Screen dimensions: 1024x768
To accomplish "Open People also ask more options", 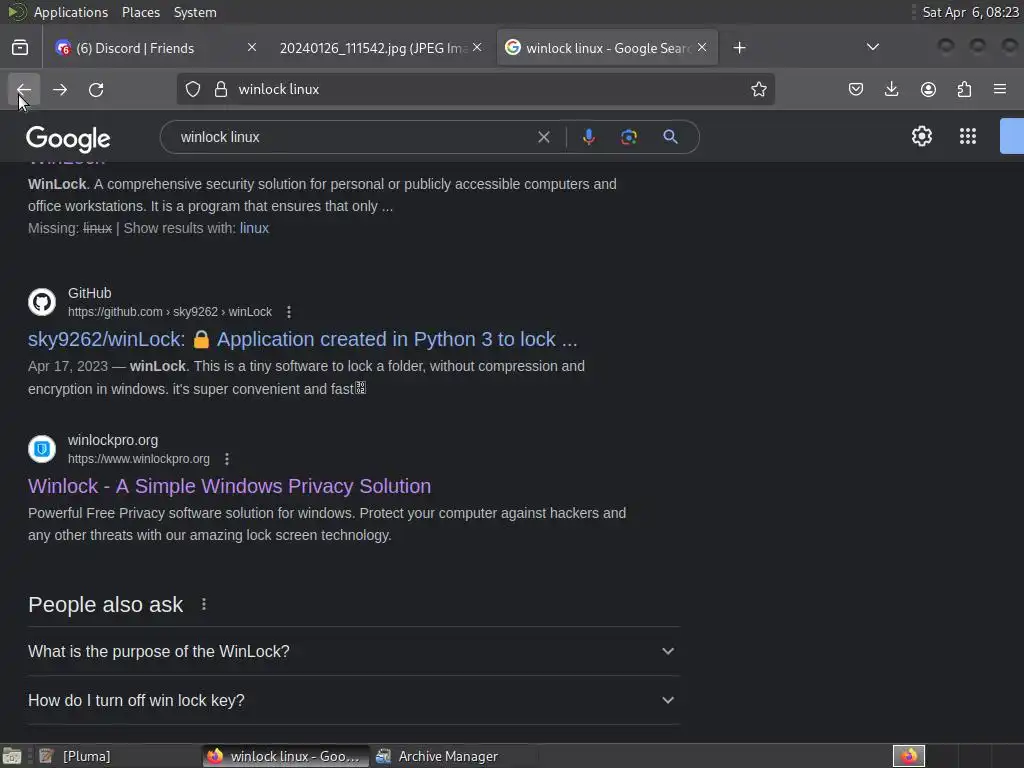I will [204, 604].
